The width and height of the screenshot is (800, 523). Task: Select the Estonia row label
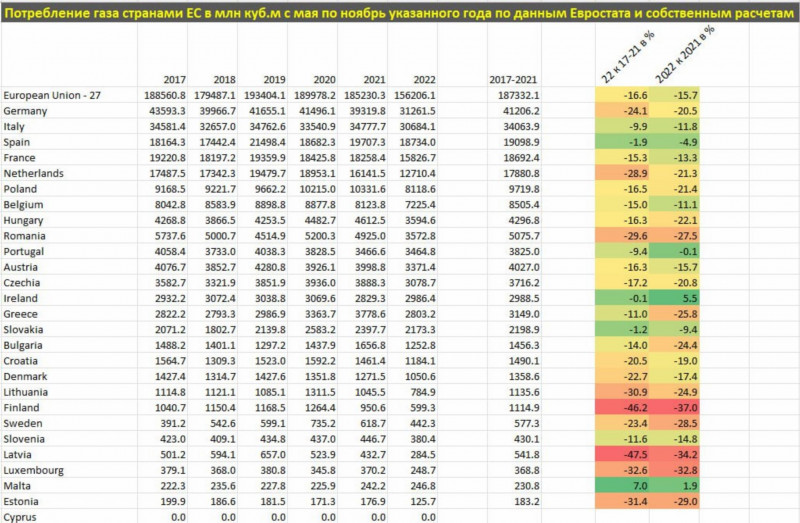pos(21,502)
